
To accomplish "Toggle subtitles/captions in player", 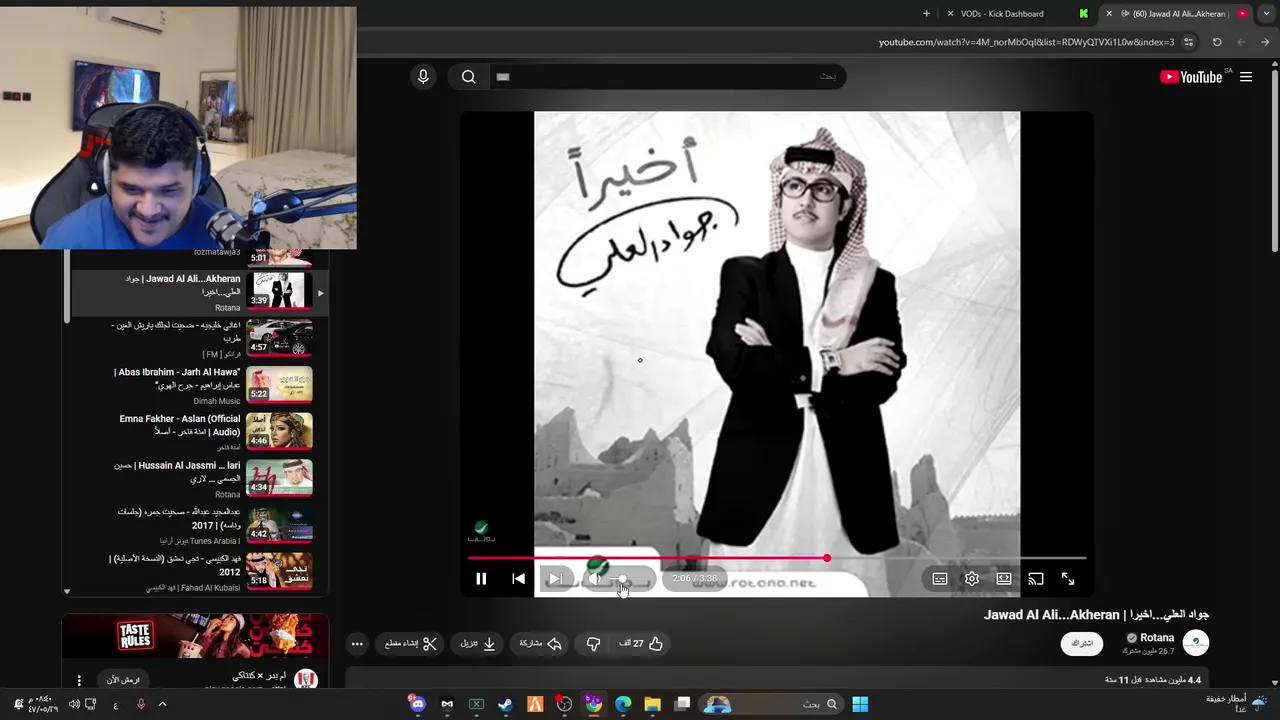I will point(940,579).
